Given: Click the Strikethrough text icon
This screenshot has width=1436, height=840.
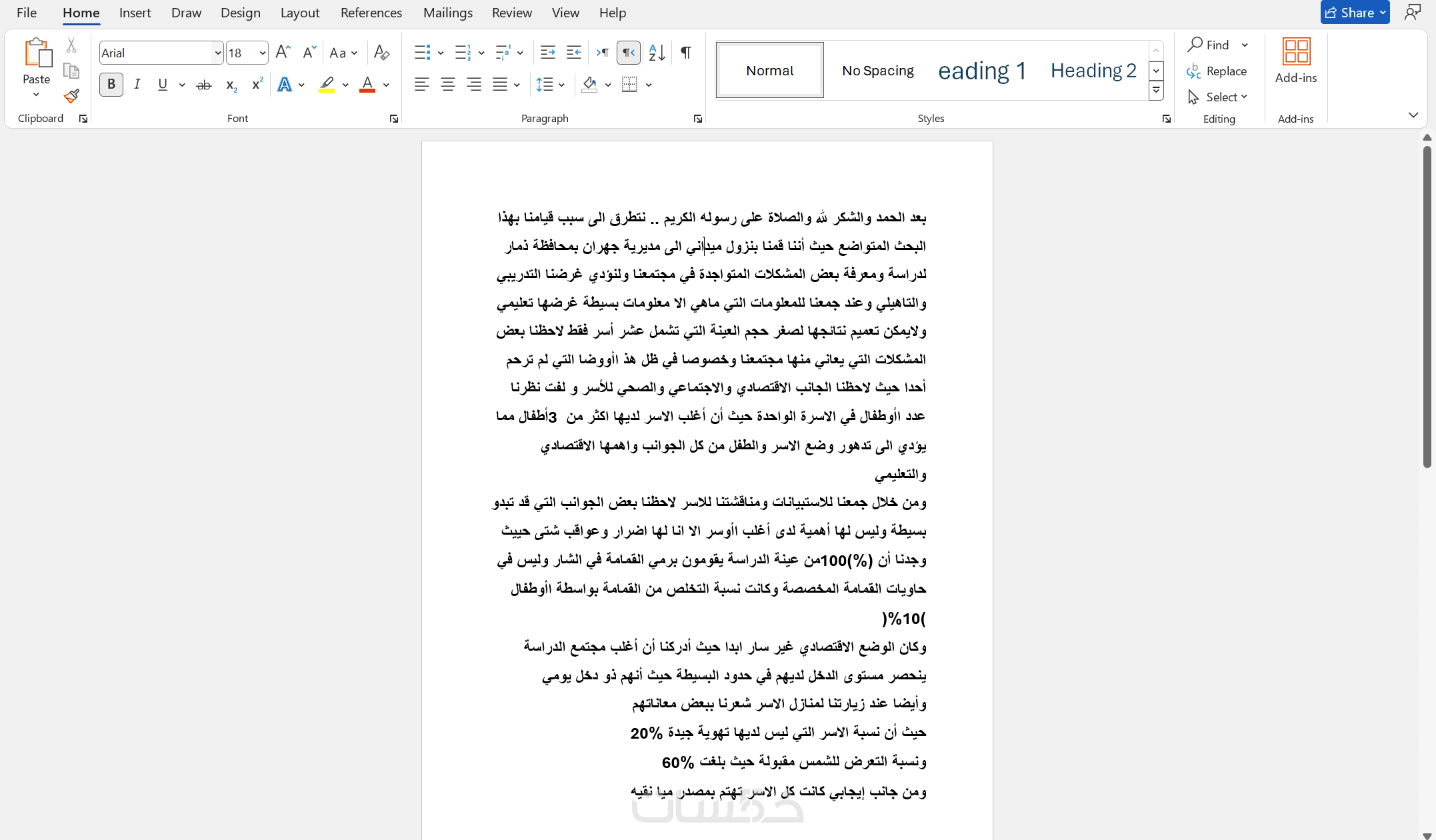Looking at the screenshot, I should (204, 85).
